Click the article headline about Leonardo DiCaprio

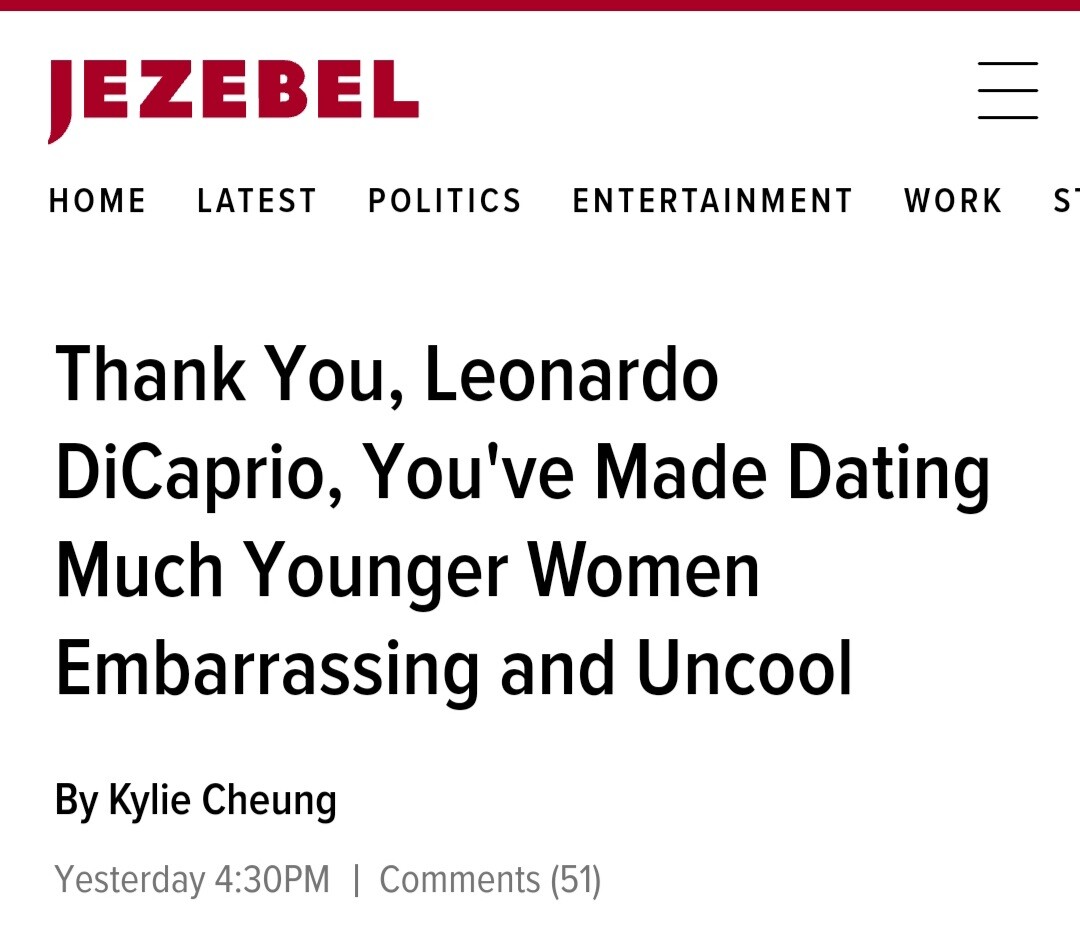tap(523, 522)
